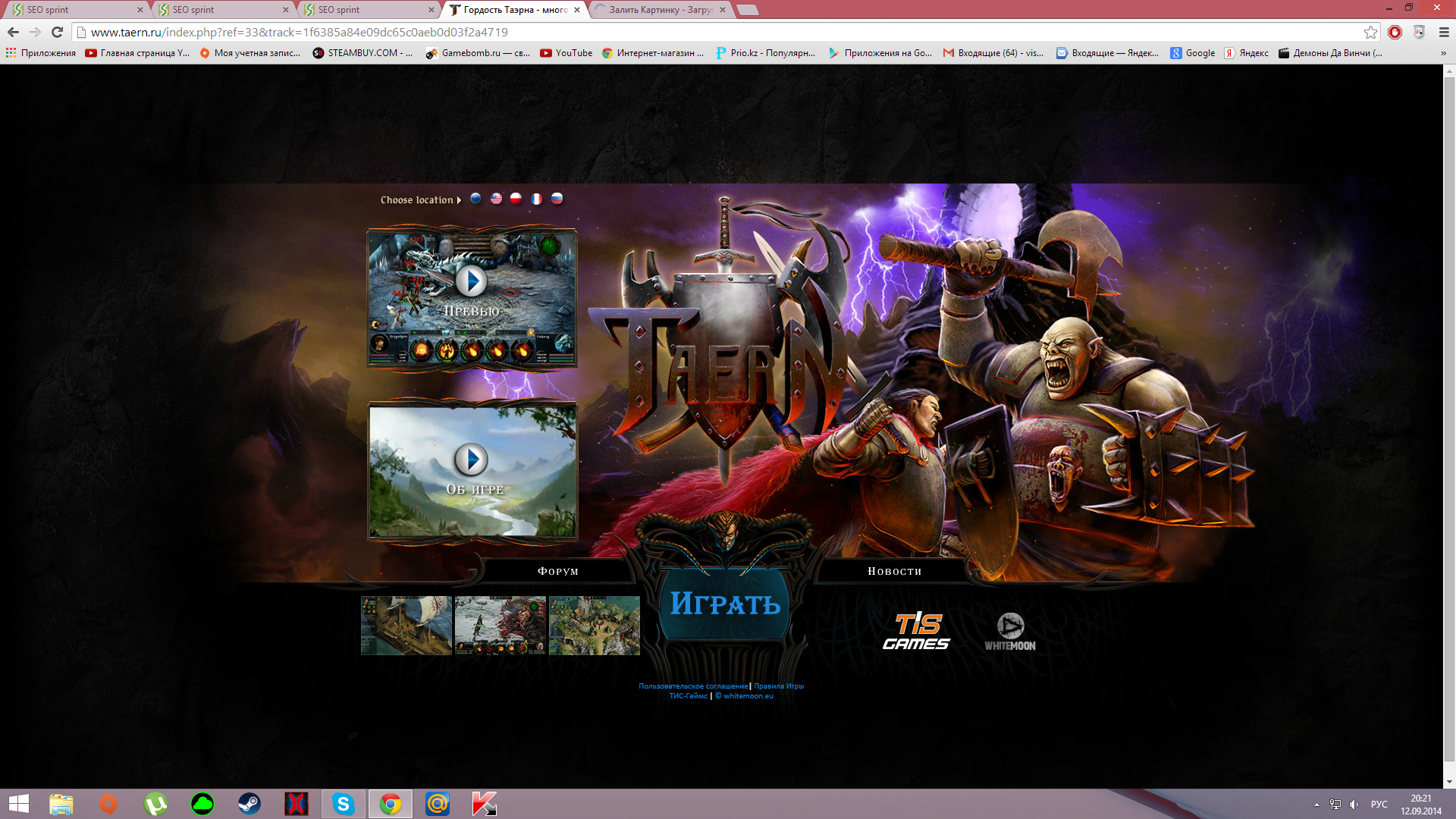Click the TIS Games logo
This screenshot has height=819, width=1456.
pos(916,631)
